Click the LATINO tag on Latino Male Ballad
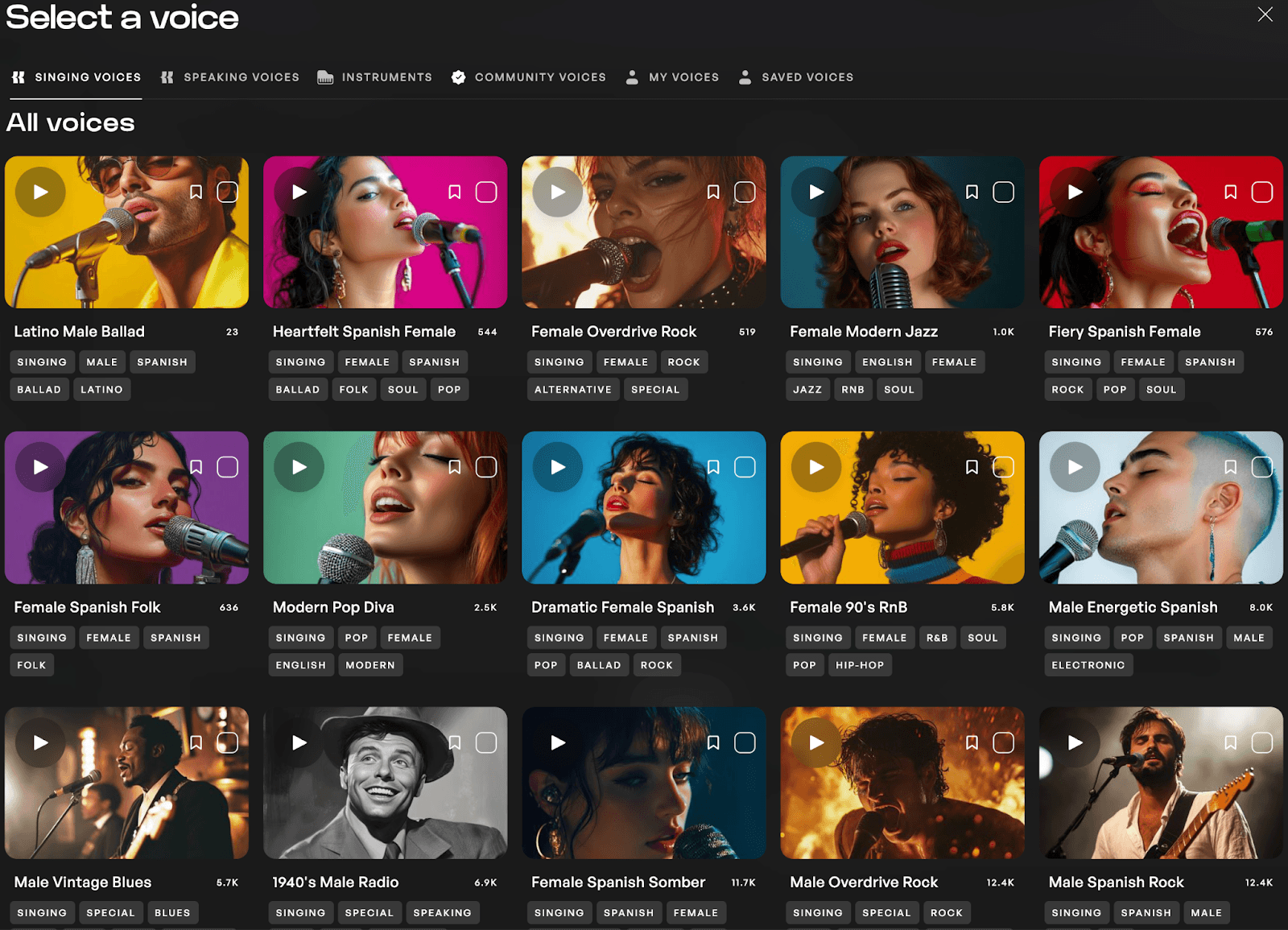This screenshot has width=1288, height=930. pyautogui.click(x=101, y=390)
